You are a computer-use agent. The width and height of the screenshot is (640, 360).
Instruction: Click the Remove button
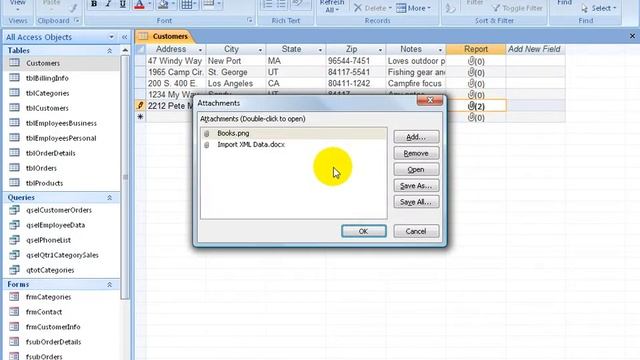point(416,153)
